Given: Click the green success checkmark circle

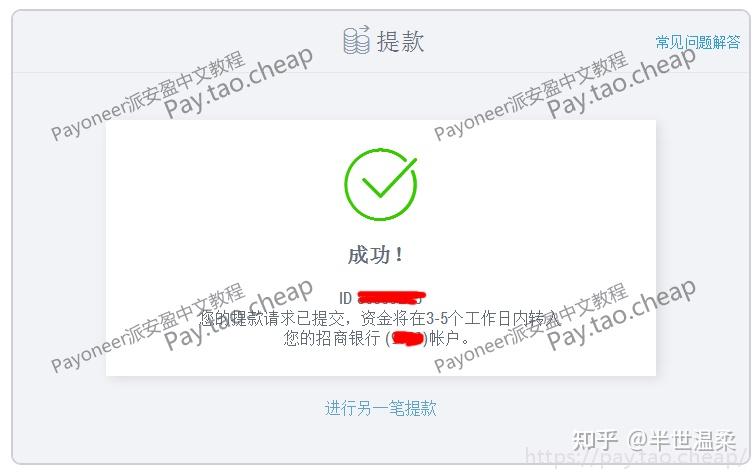Looking at the screenshot, I should tap(380, 184).
